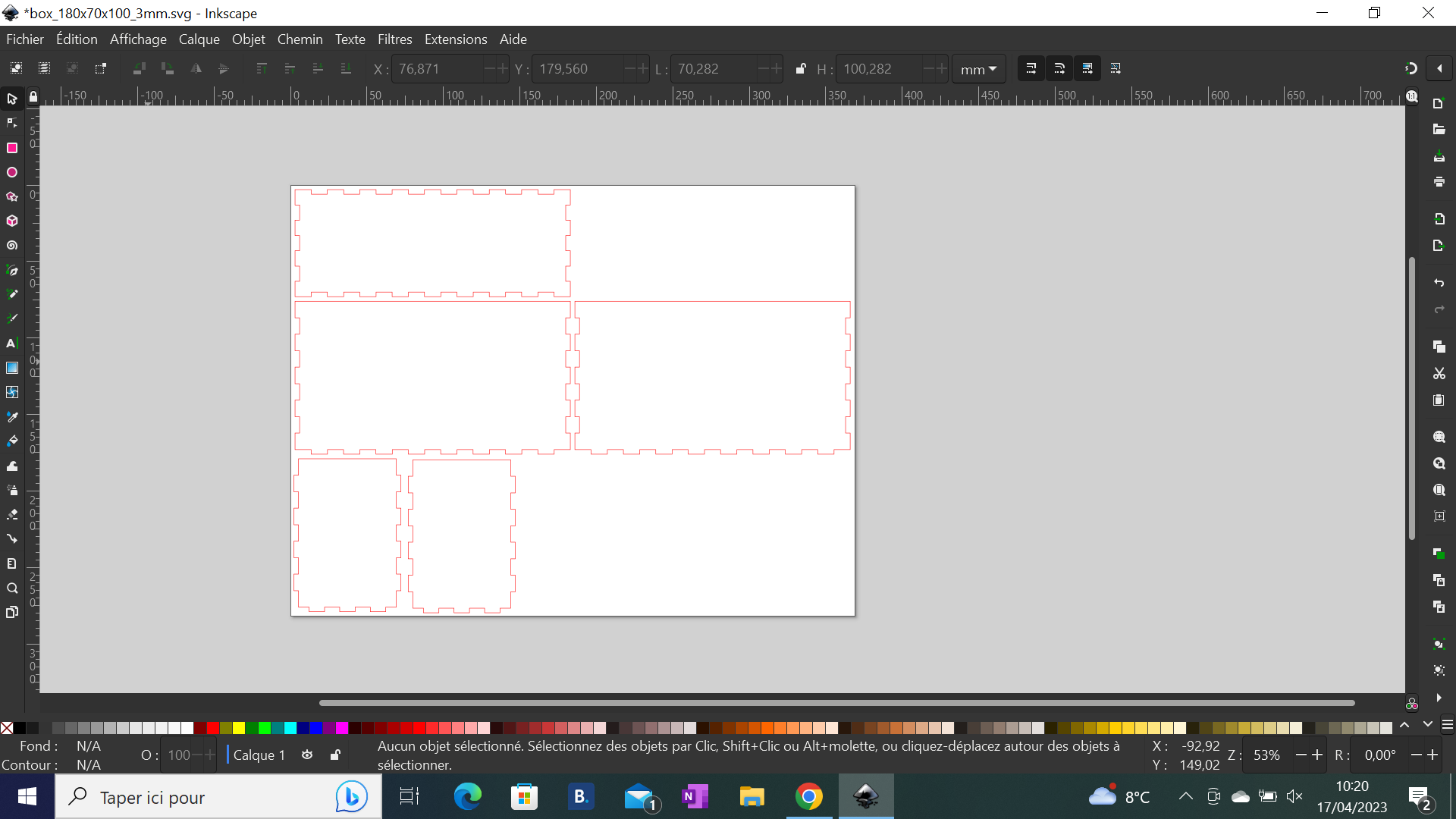Image resolution: width=1456 pixels, height=819 pixels.
Task: Select the Gradient tool
Action: click(12, 368)
